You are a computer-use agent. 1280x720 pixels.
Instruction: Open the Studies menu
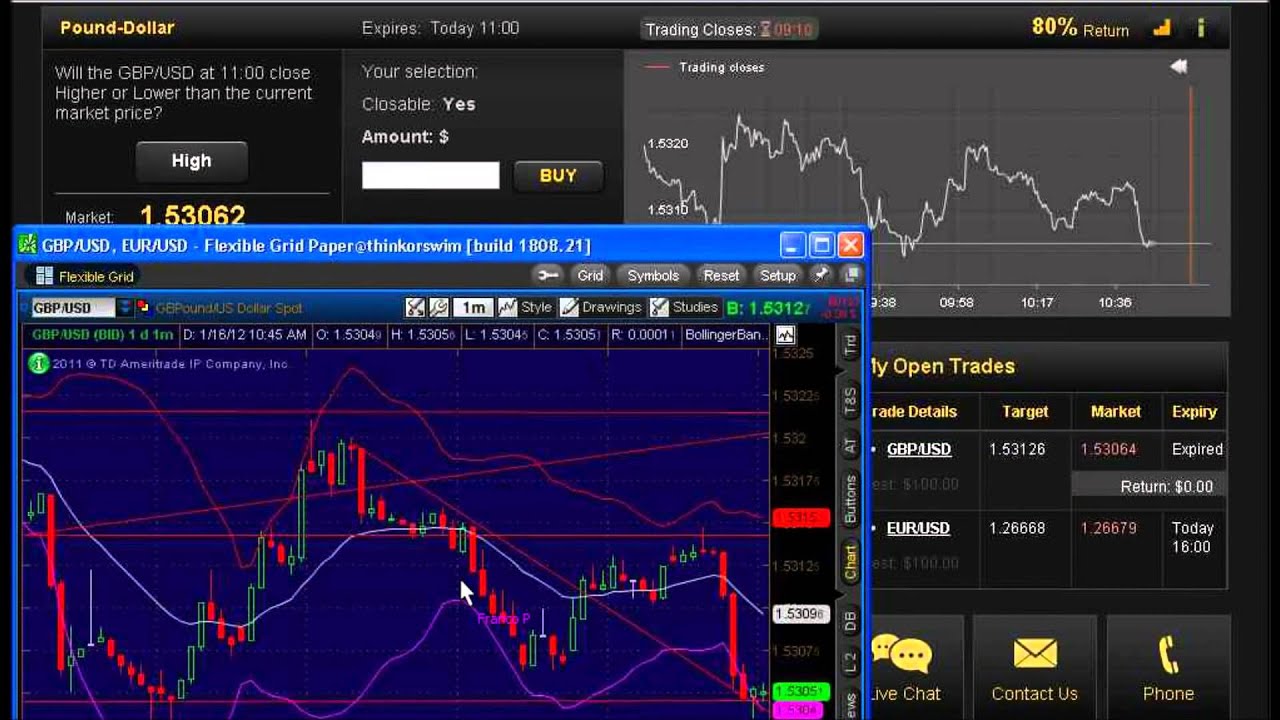click(x=684, y=308)
